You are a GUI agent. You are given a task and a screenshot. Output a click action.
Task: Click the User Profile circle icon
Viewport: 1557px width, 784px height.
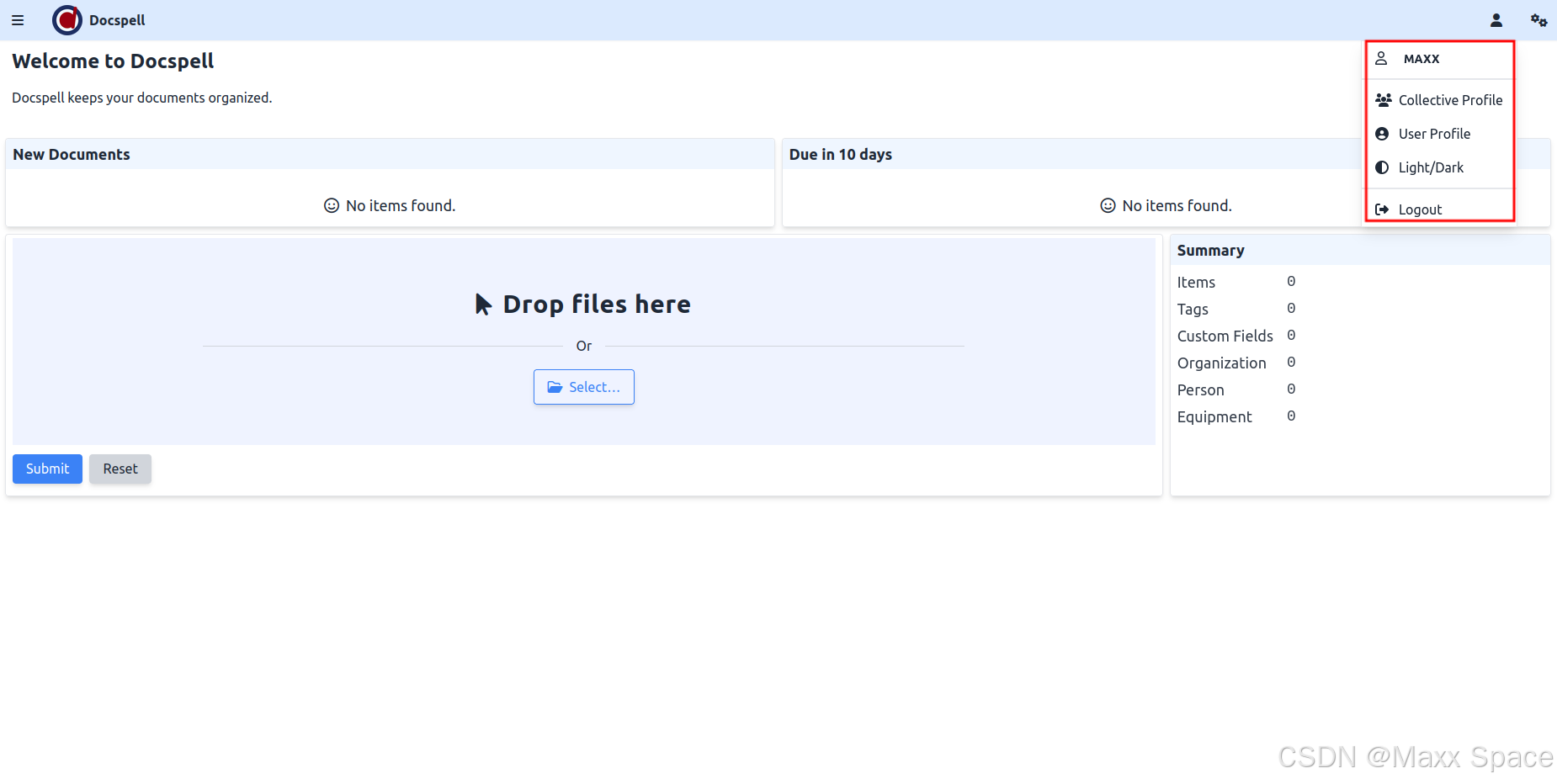click(1382, 134)
